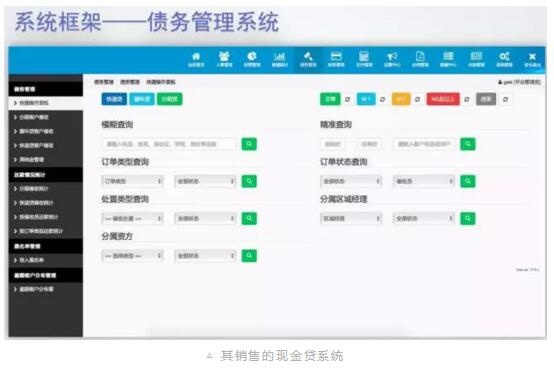Click search icon for 订单状态查询
This screenshot has height=369, width=554.
pyautogui.click(x=468, y=181)
